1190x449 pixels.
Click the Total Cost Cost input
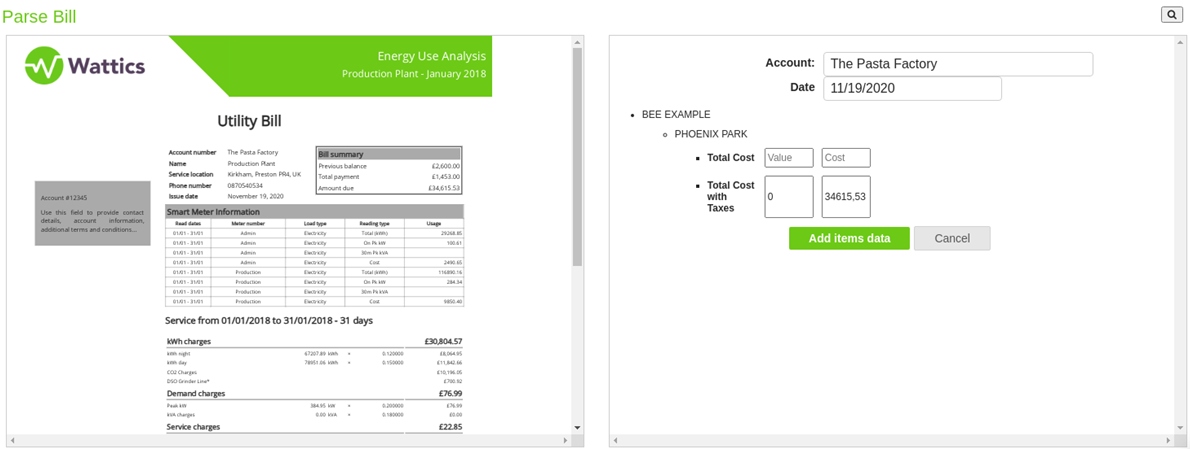click(x=845, y=158)
